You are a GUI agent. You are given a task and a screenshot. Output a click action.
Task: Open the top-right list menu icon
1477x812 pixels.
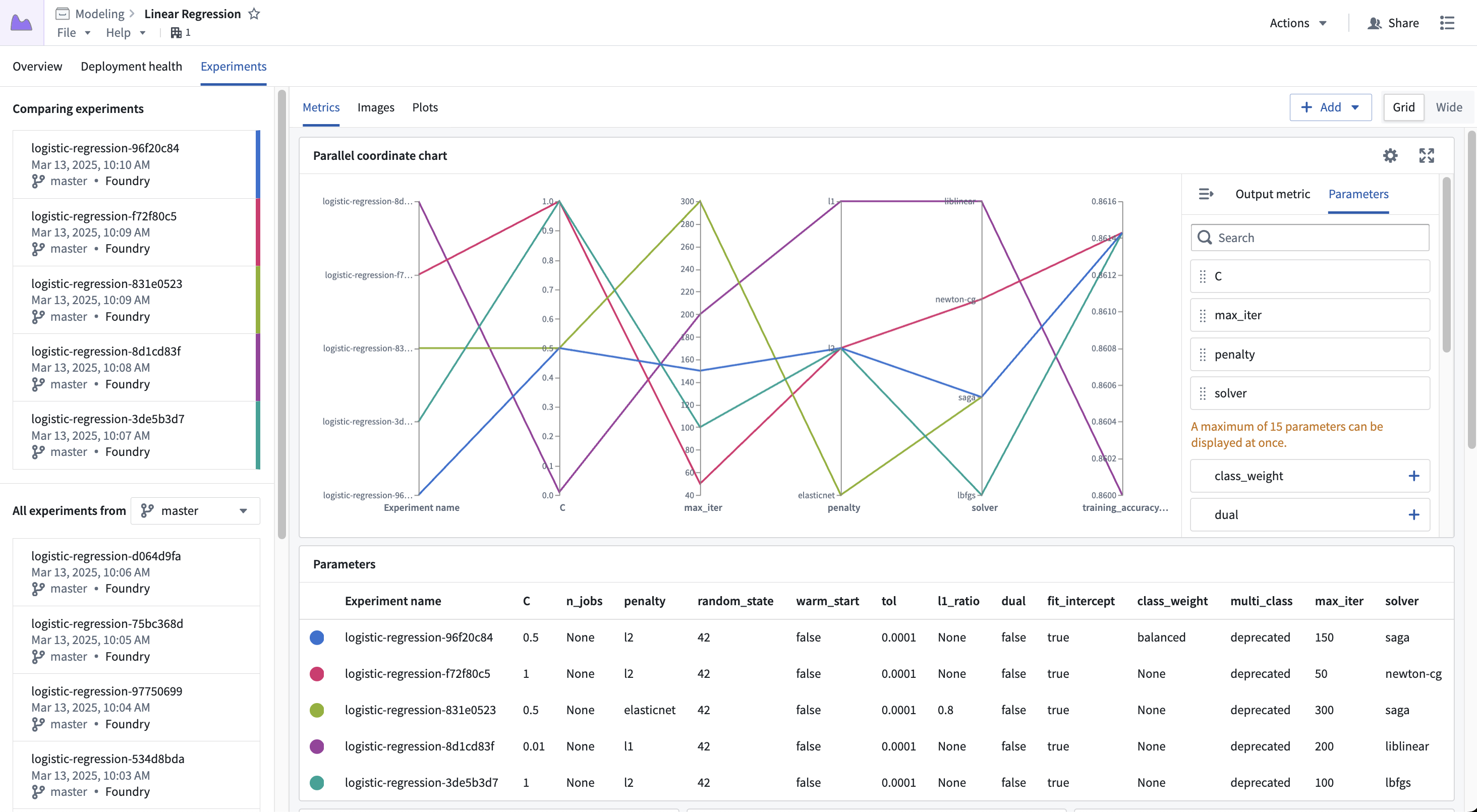pos(1447,23)
